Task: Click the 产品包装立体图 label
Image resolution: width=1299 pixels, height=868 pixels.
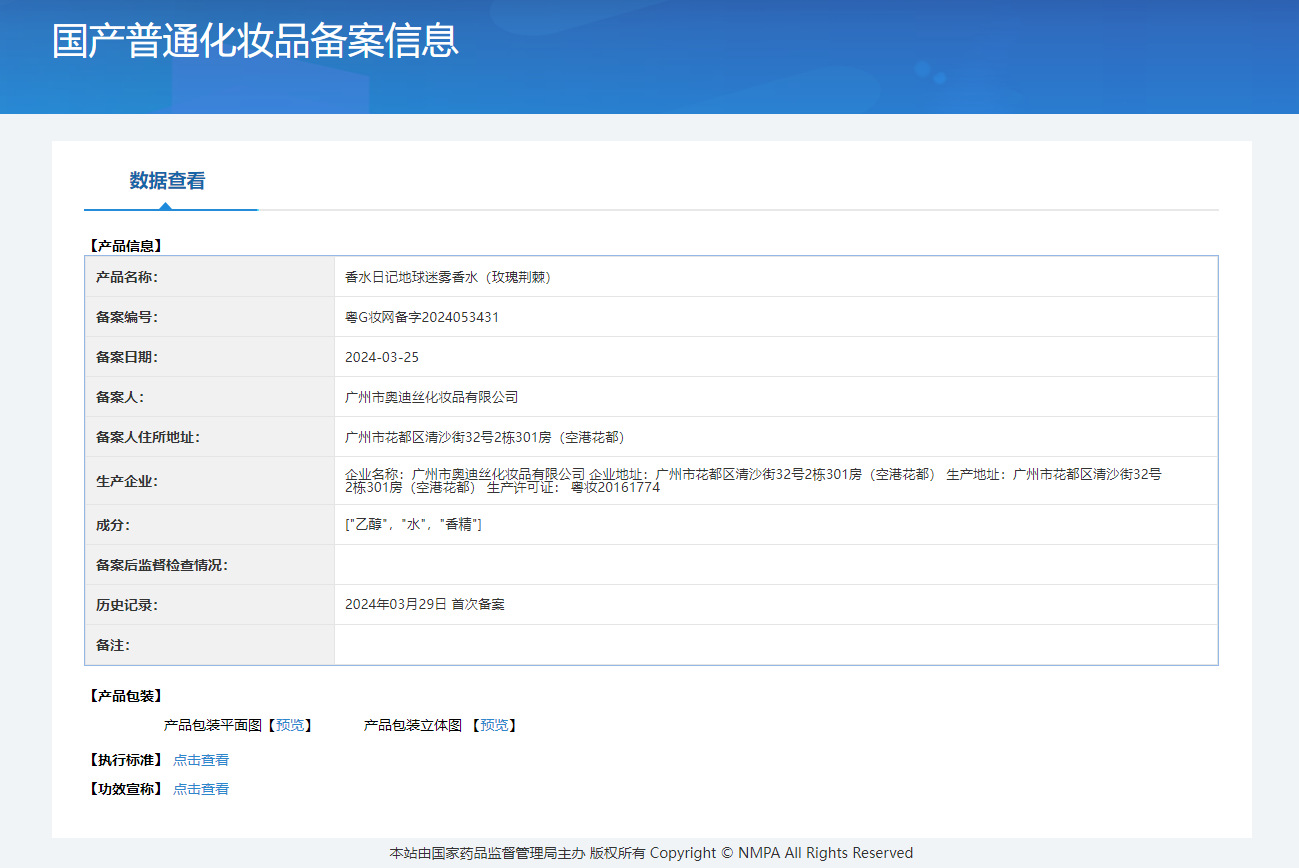Action: tap(413, 725)
